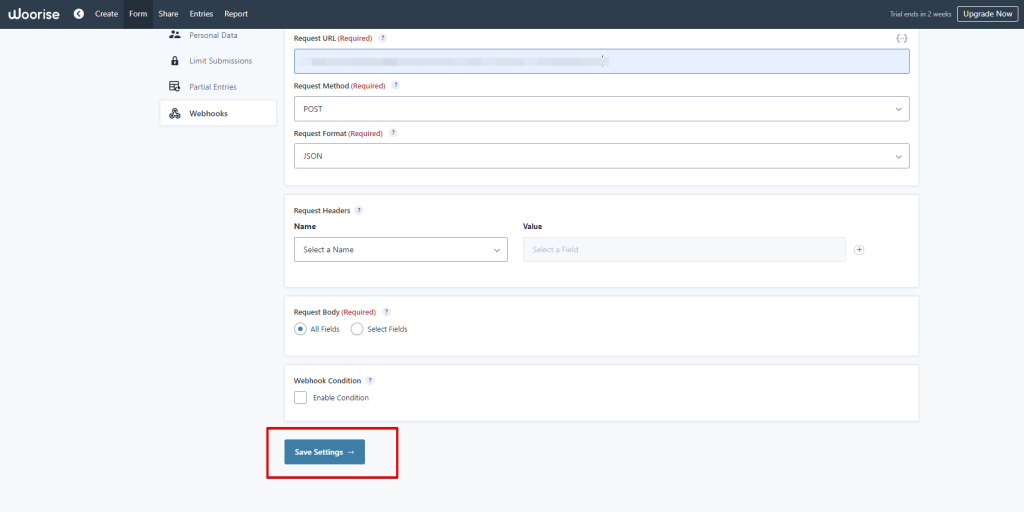1024x512 pixels.
Task: Click the merge tags braces icon
Action: (901, 38)
